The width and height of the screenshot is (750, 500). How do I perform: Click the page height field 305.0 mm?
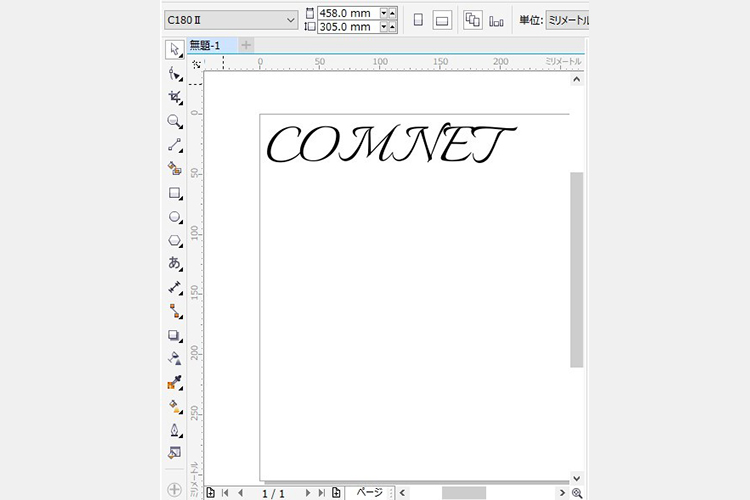coord(349,27)
